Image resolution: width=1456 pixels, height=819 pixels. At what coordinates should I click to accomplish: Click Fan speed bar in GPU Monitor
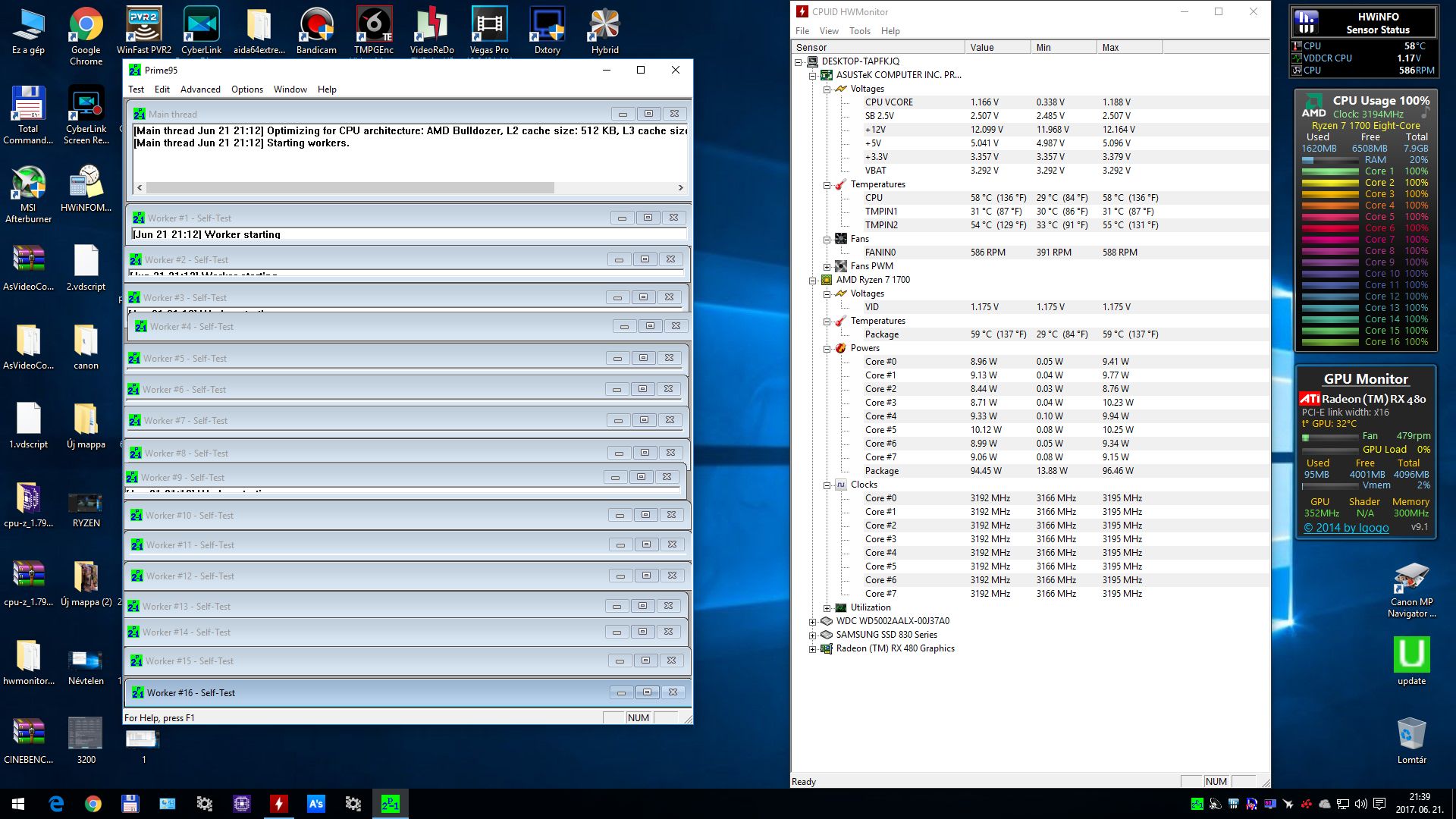(1330, 437)
